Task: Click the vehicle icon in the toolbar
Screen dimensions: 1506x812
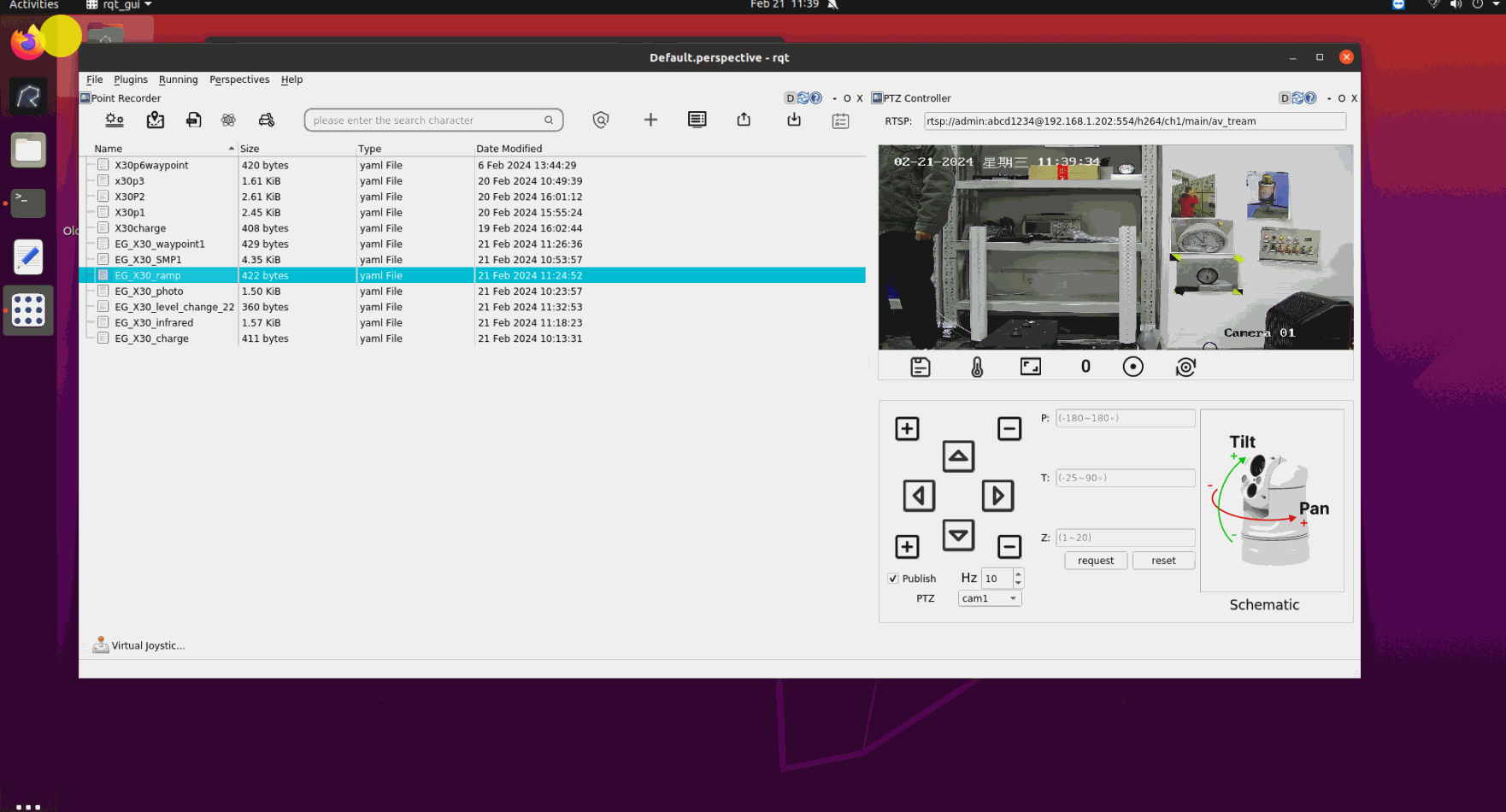Action: [267, 121]
